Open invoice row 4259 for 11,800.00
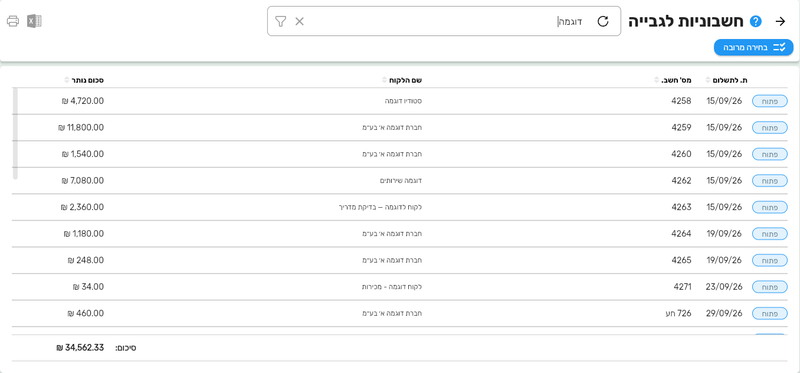The width and height of the screenshot is (800, 373). (399, 128)
